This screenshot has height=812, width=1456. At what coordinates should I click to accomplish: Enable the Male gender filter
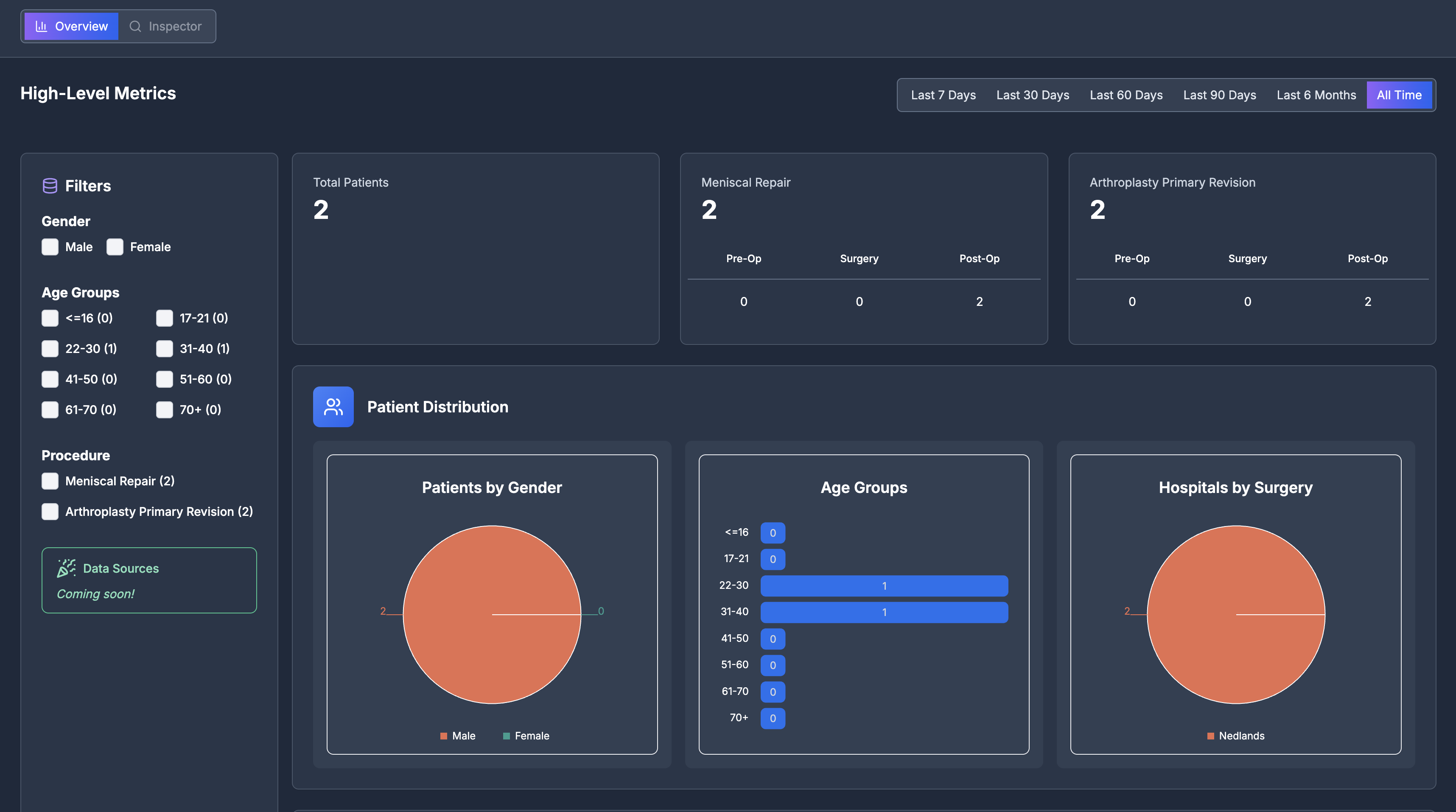[x=50, y=246]
